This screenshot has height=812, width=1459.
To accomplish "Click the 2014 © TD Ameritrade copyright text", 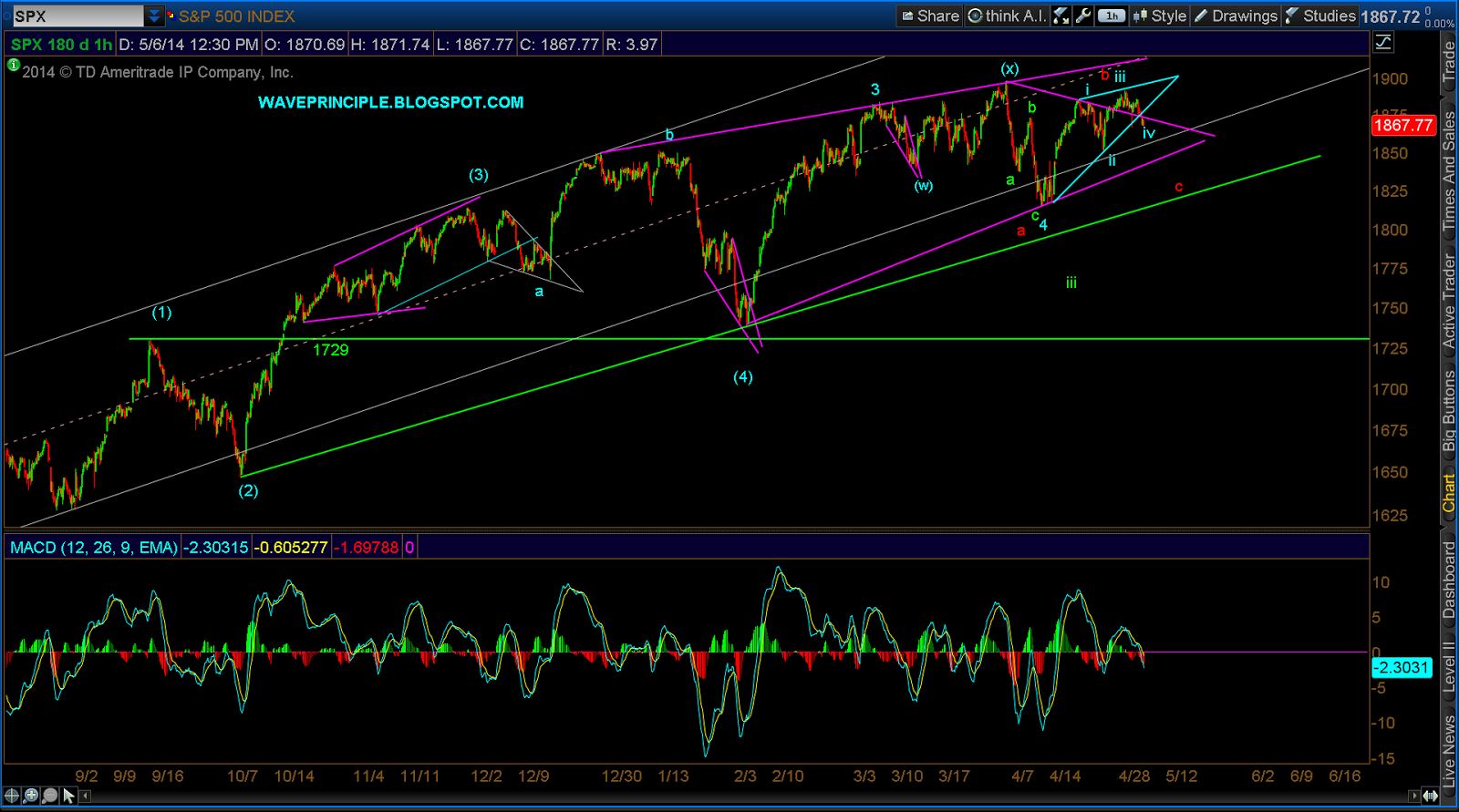I will (x=157, y=72).
